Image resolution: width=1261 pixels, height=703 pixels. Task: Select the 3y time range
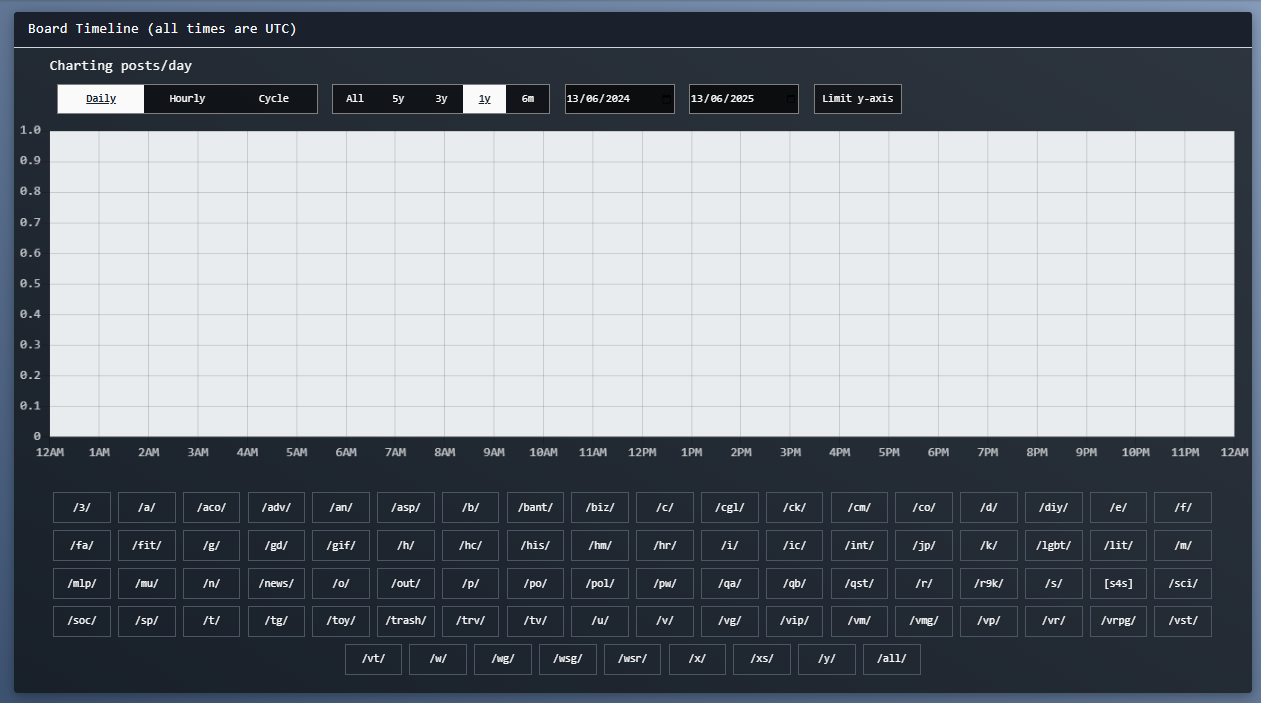pos(441,99)
